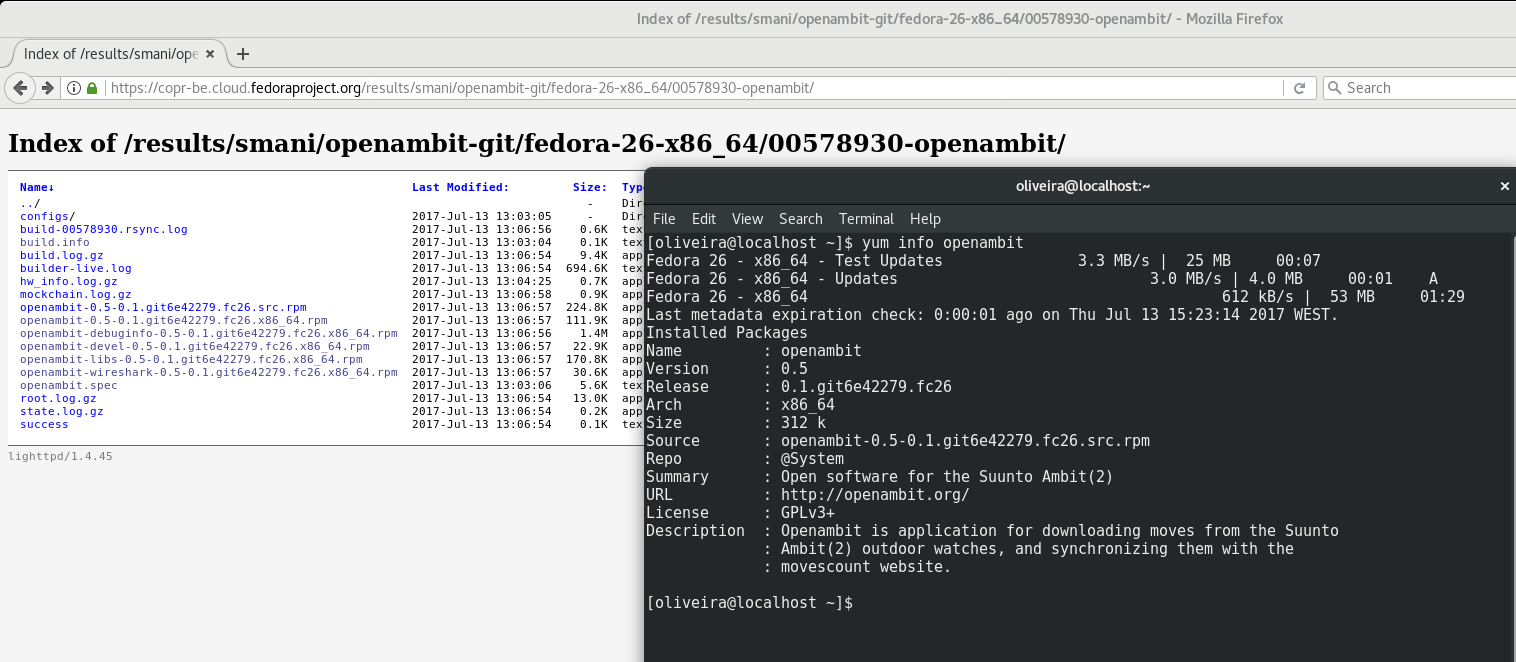Open a new Firefox tab with plus button
The width and height of the screenshot is (1516, 662).
[x=242, y=54]
